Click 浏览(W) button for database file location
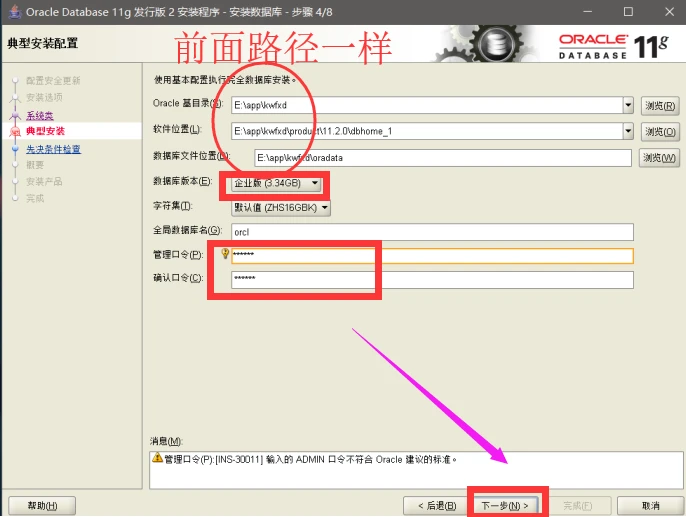Image resolution: width=686 pixels, height=517 pixels. [659, 158]
